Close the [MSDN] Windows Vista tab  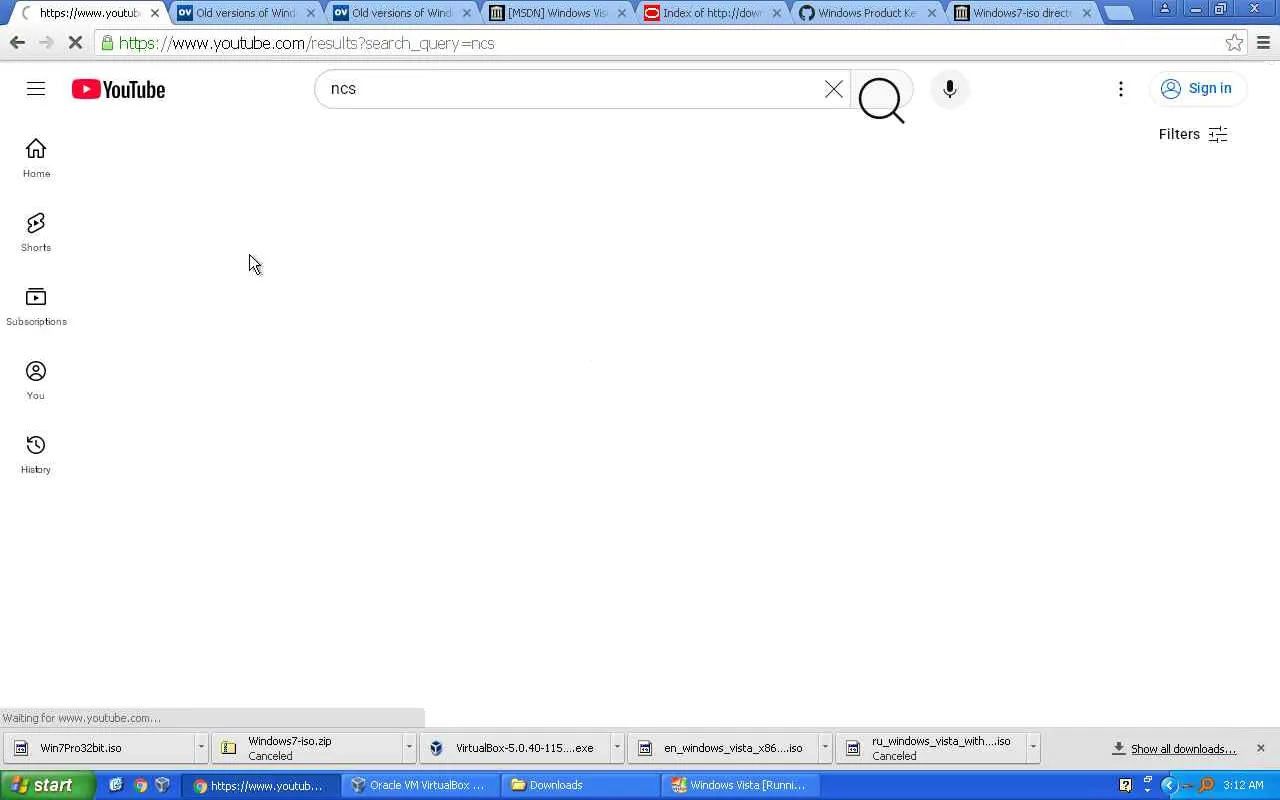pos(622,13)
